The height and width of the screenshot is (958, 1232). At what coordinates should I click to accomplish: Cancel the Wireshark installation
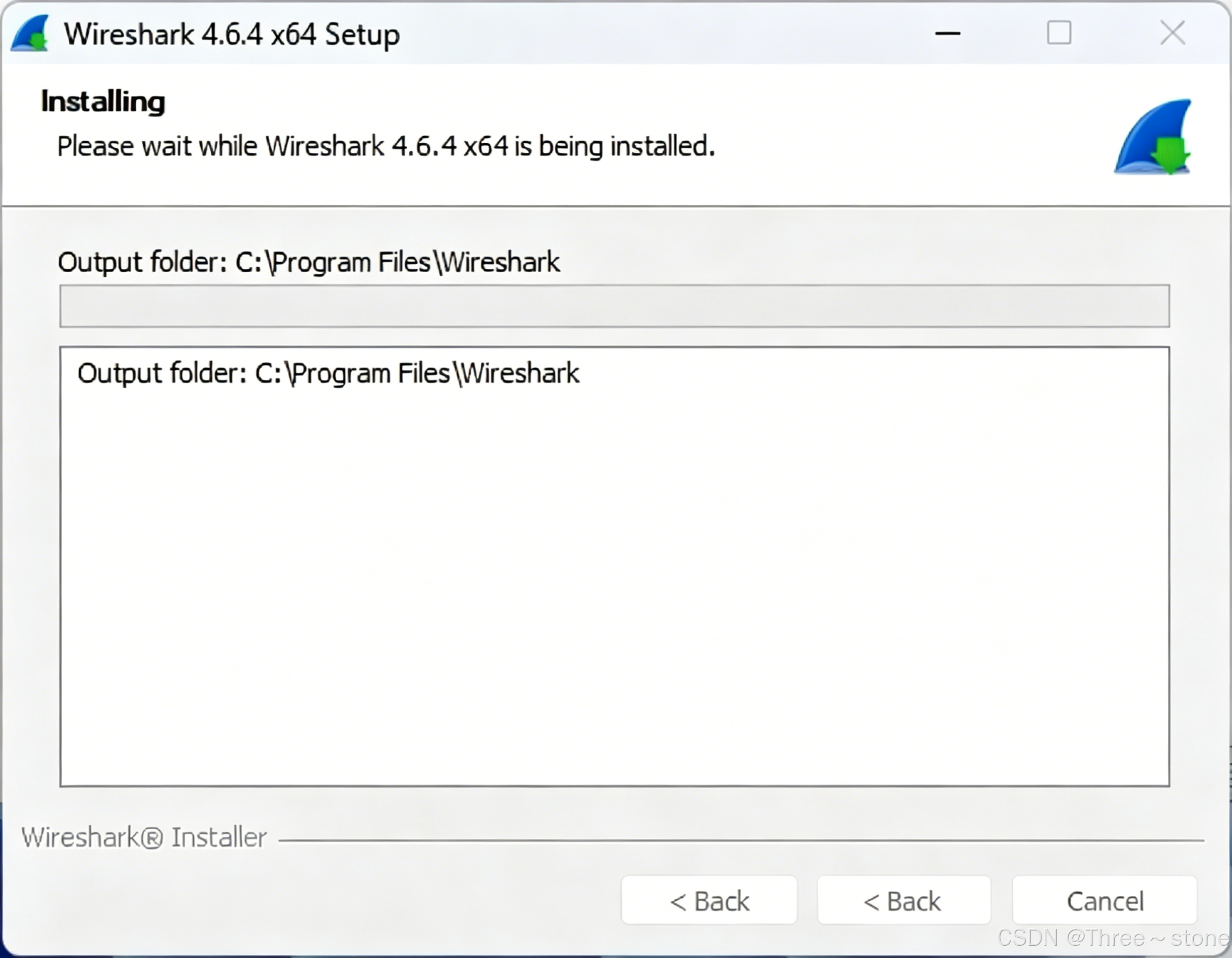click(x=1104, y=901)
